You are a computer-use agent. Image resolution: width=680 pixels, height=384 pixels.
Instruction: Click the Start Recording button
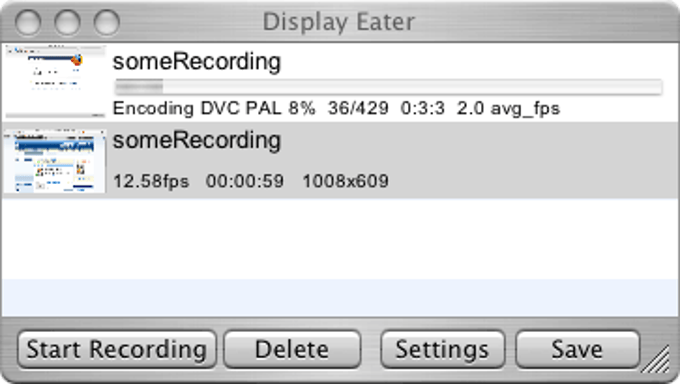tap(117, 350)
